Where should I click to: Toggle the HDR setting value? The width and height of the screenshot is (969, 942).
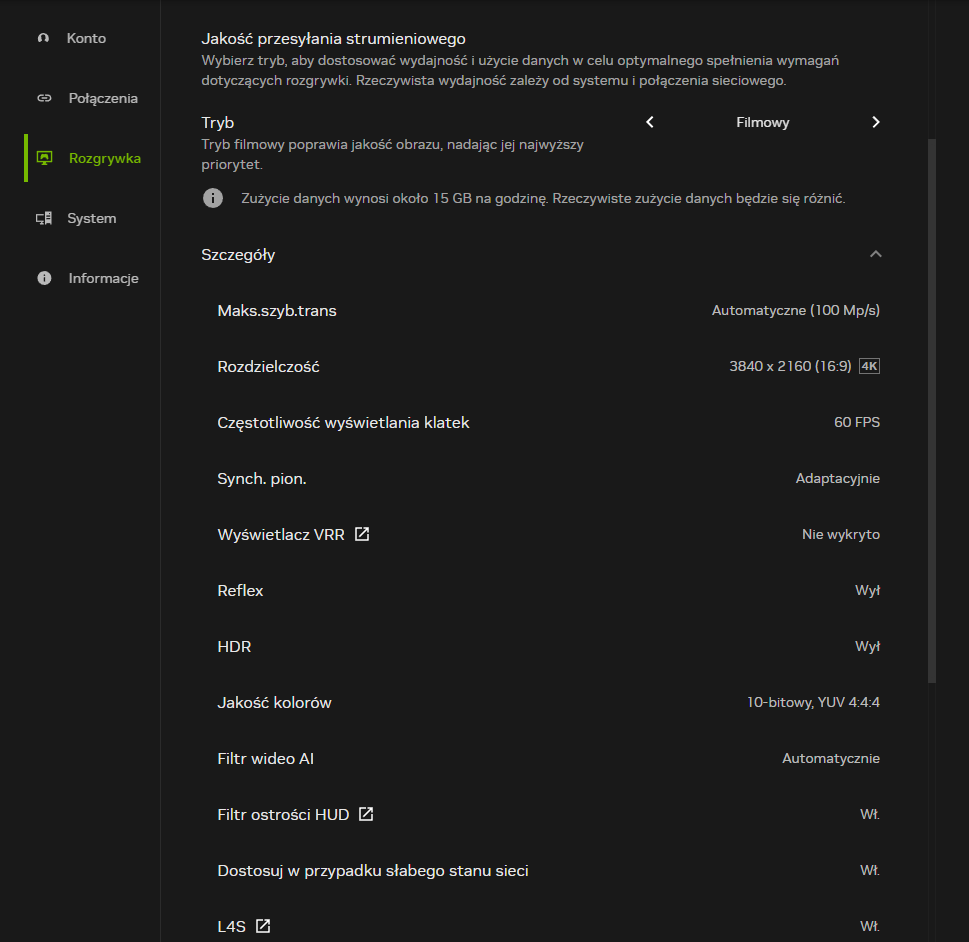pyautogui.click(x=867, y=646)
